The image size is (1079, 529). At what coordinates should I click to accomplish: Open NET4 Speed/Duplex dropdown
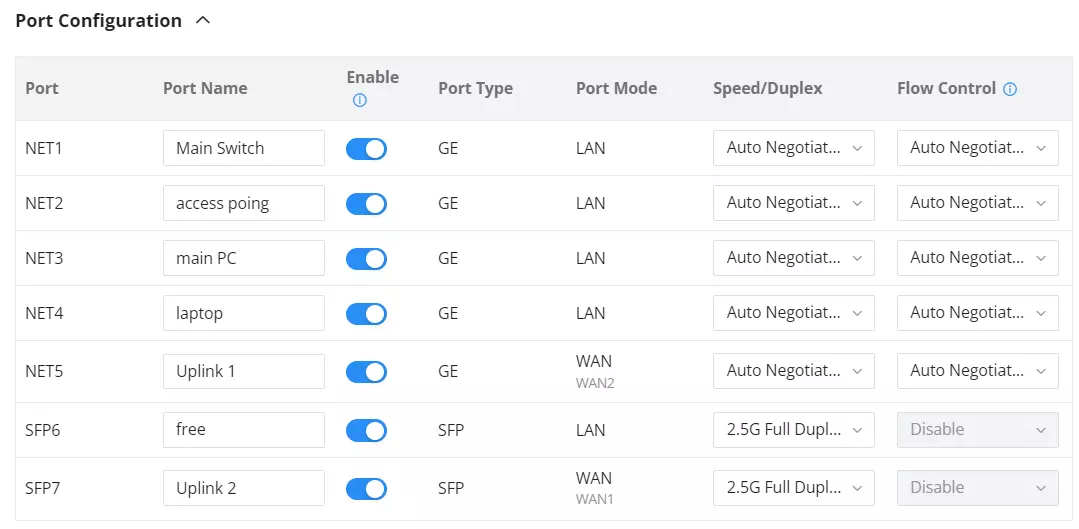793,313
